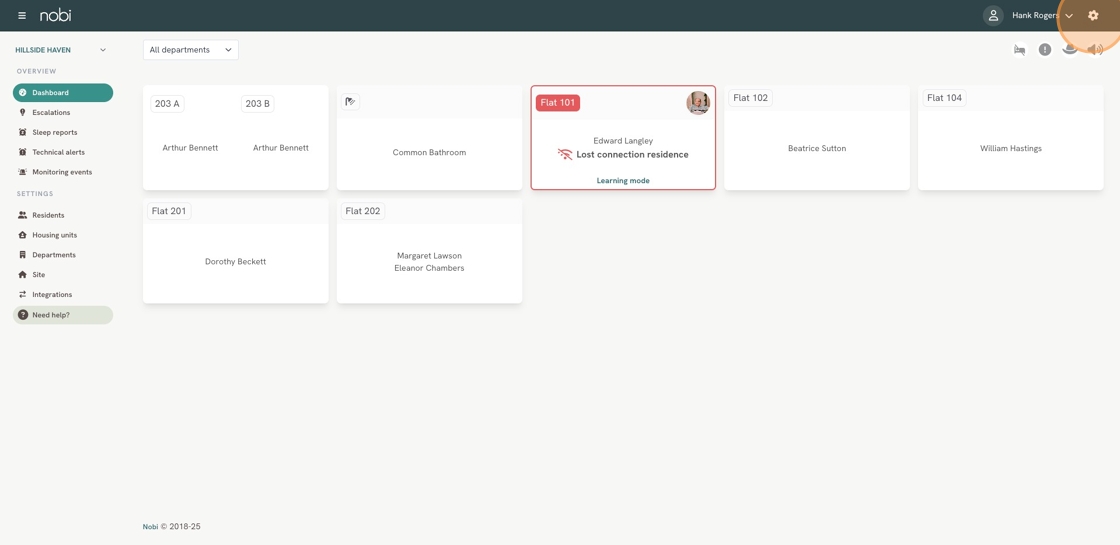Click the nobi logo
Image resolution: width=1120 pixels, height=545 pixels.
(55, 16)
